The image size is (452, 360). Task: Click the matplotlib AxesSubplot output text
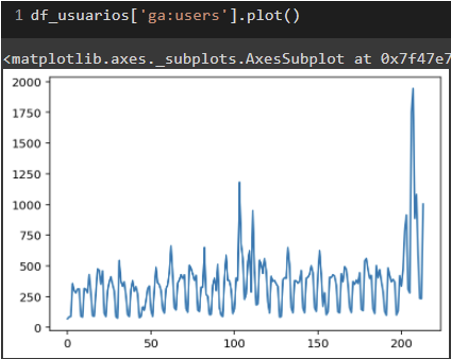227,59
